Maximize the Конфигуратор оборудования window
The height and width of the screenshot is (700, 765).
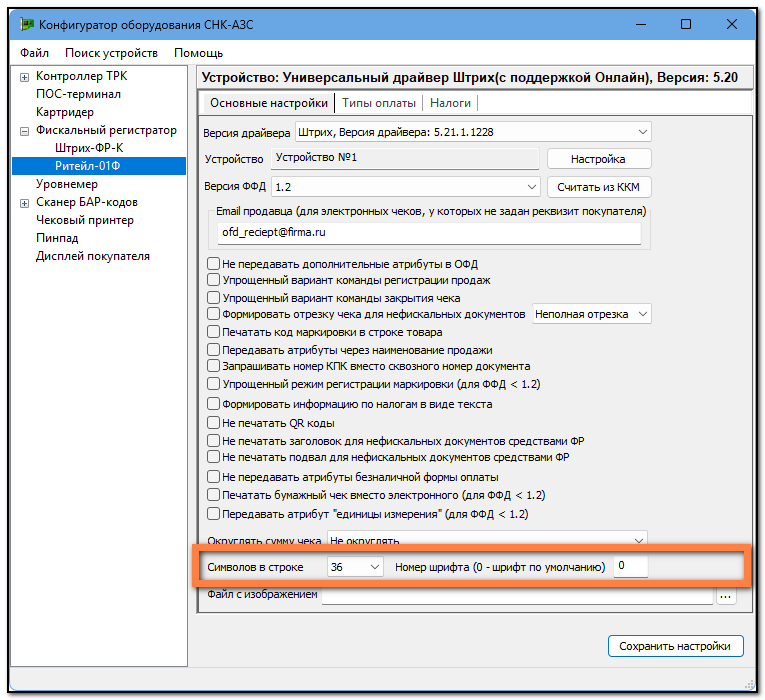(x=686, y=24)
